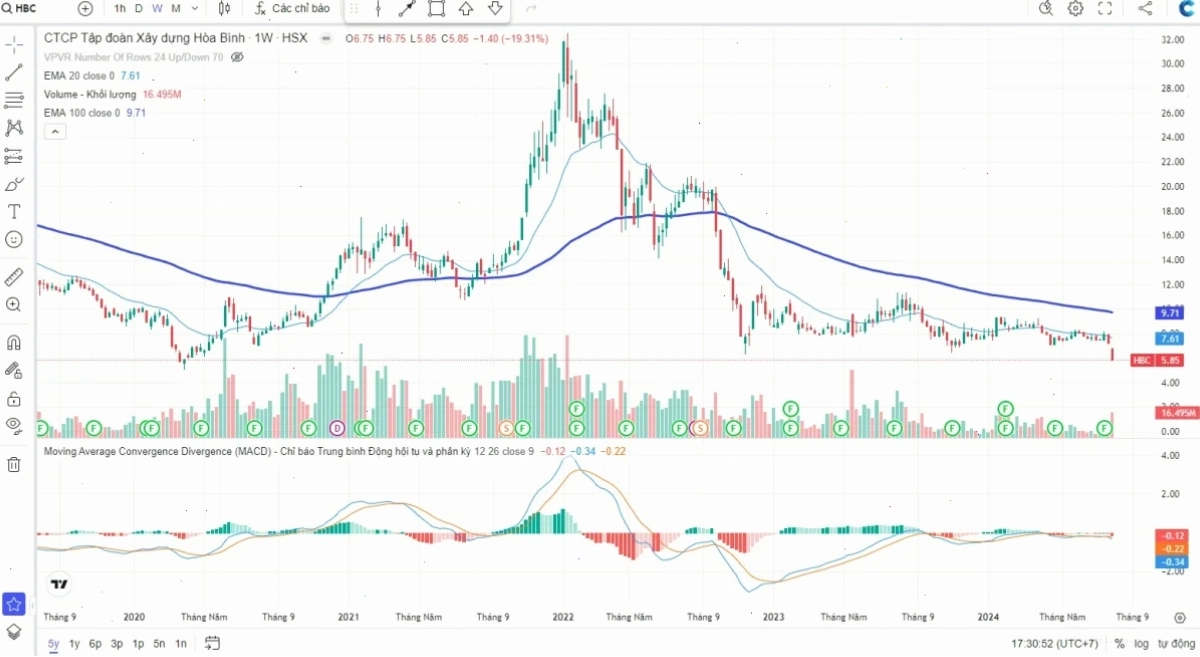Image resolution: width=1200 pixels, height=657 pixels.
Task: Click the trash remove drawings icon
Action: [14, 464]
